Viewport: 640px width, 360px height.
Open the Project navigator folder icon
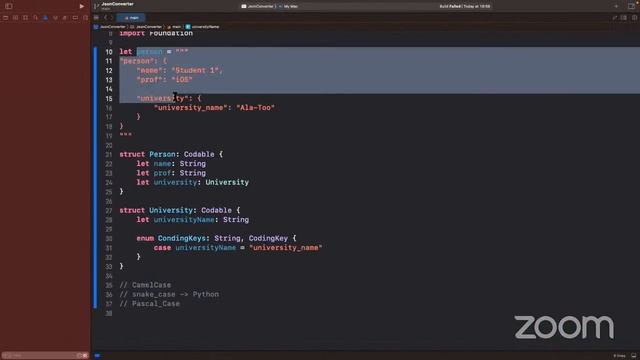coord(6,18)
